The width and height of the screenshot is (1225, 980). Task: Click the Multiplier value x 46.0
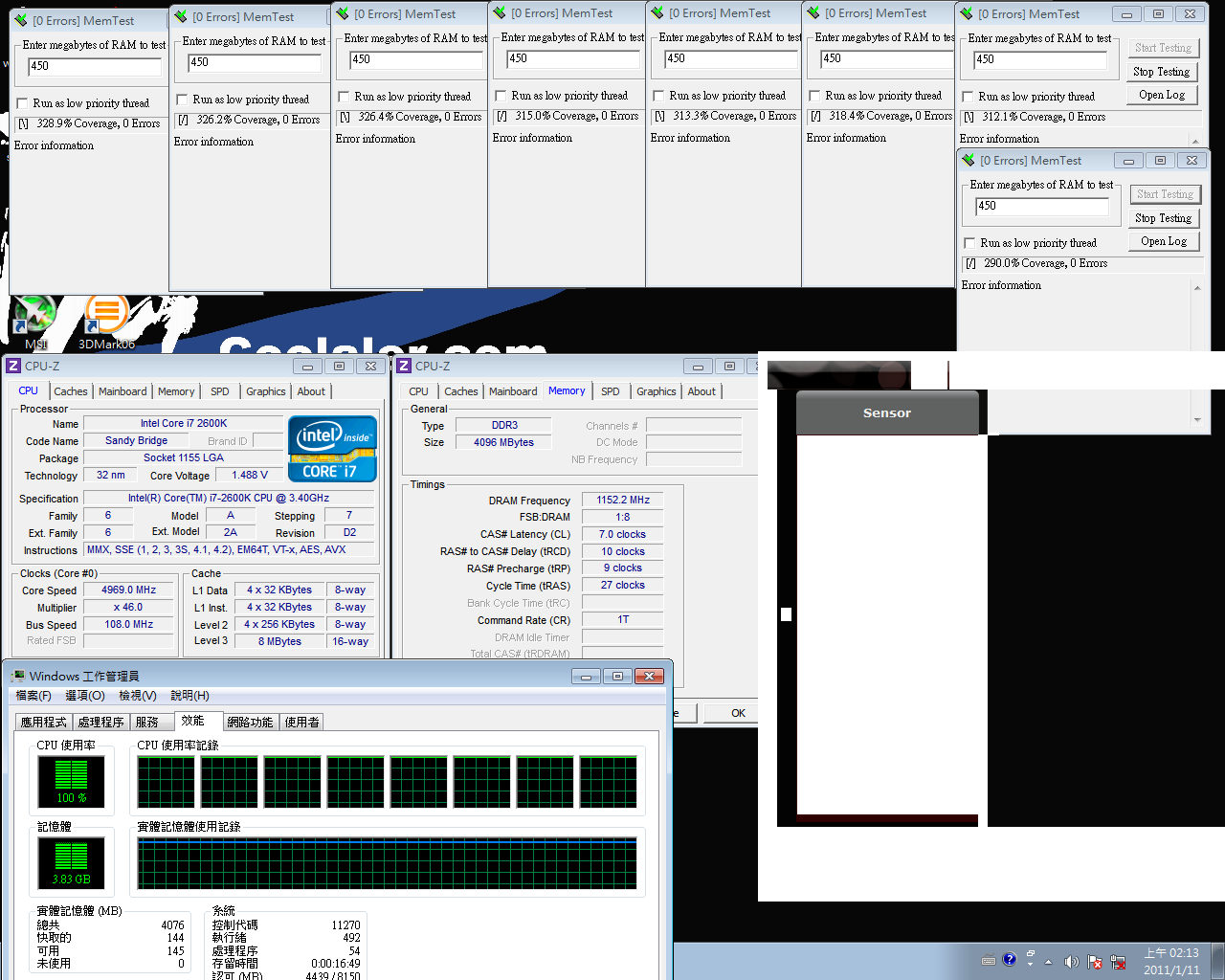128,607
